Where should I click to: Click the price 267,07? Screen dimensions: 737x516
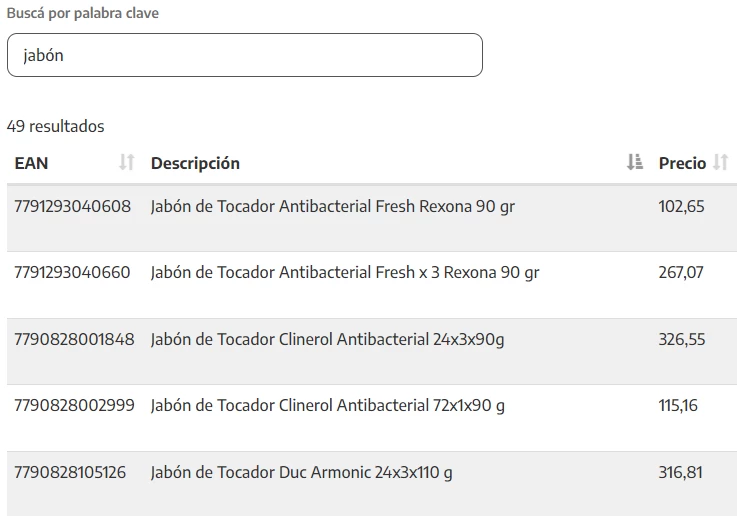(x=681, y=272)
